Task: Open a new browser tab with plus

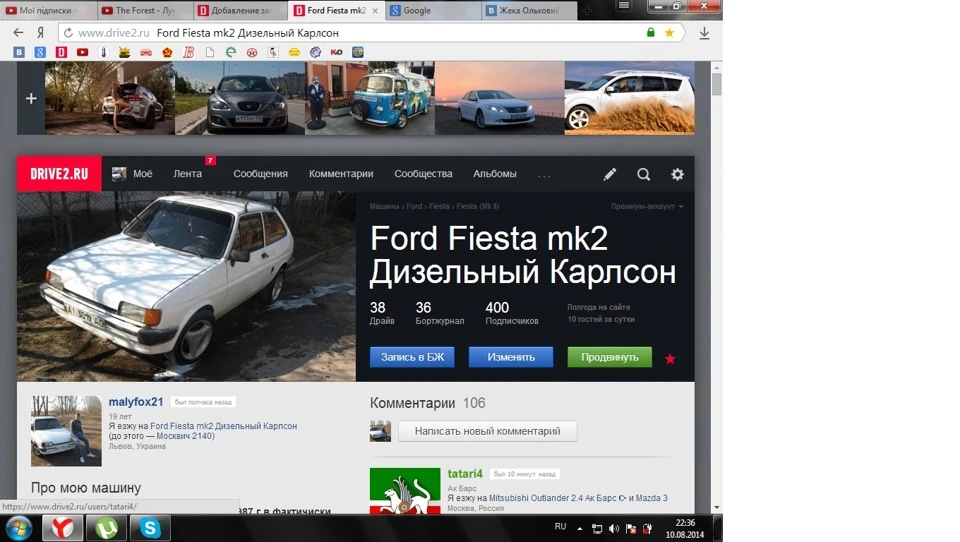Action: tap(587, 10)
